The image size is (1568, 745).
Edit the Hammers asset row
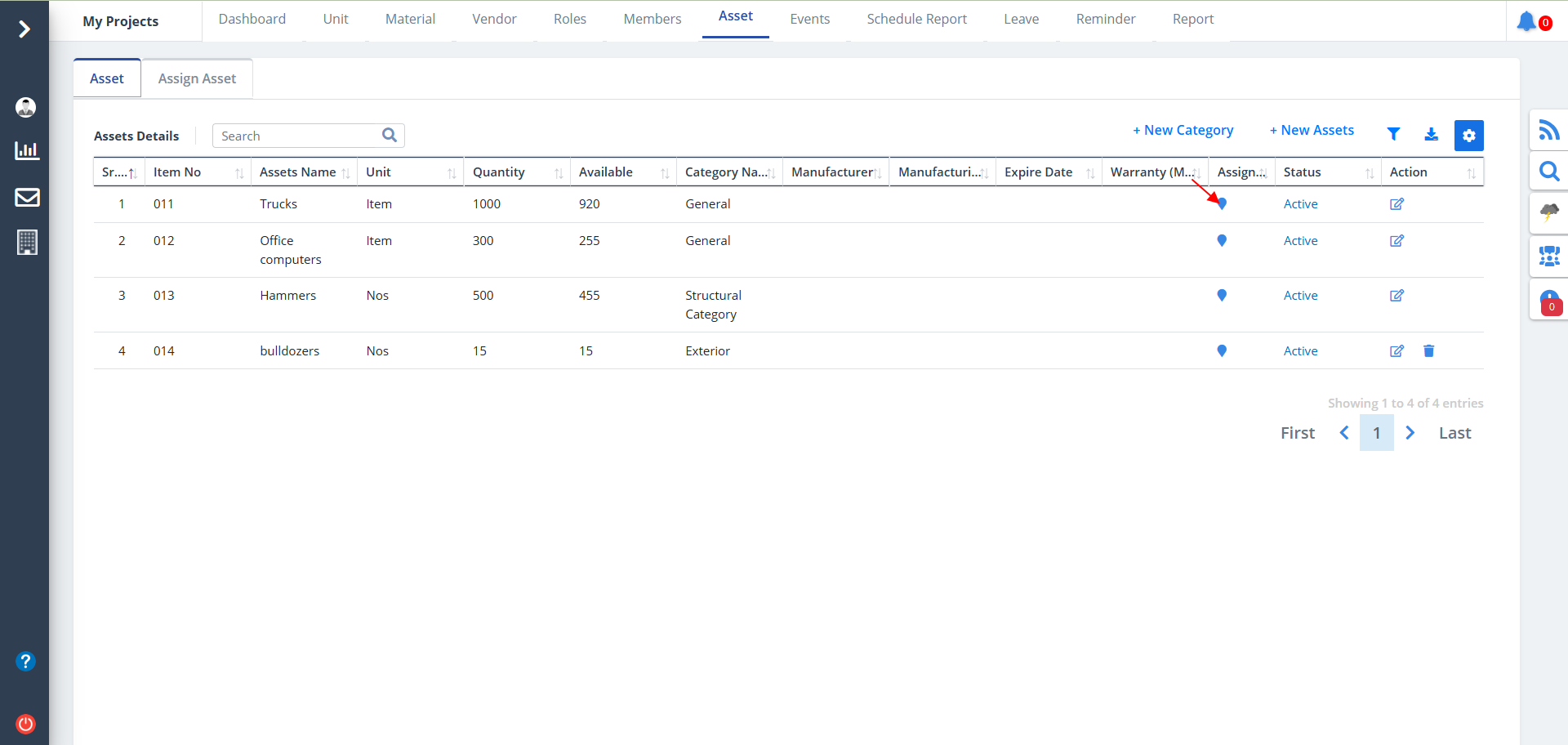[x=1396, y=296]
